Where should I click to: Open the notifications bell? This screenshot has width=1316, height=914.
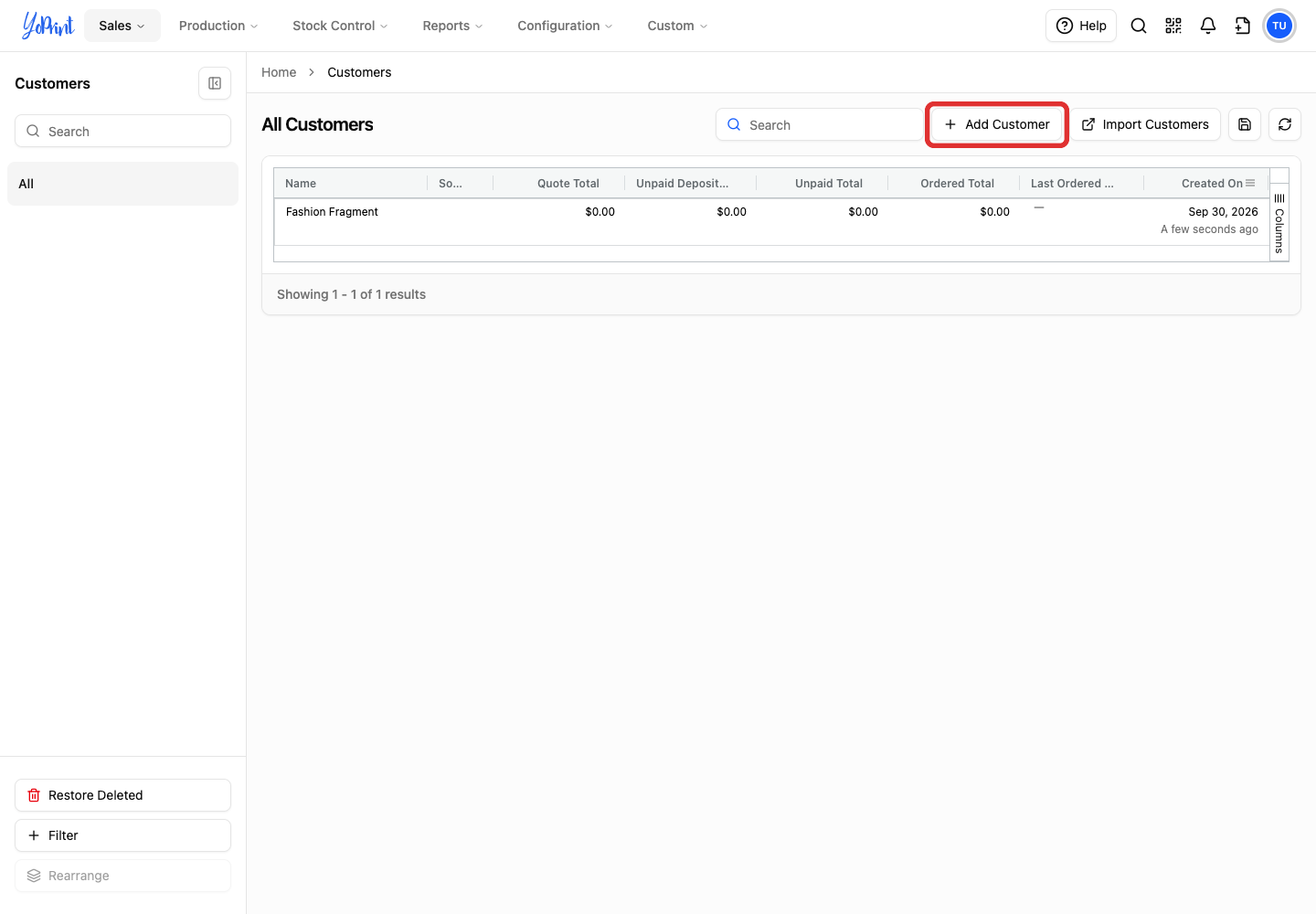(1208, 26)
